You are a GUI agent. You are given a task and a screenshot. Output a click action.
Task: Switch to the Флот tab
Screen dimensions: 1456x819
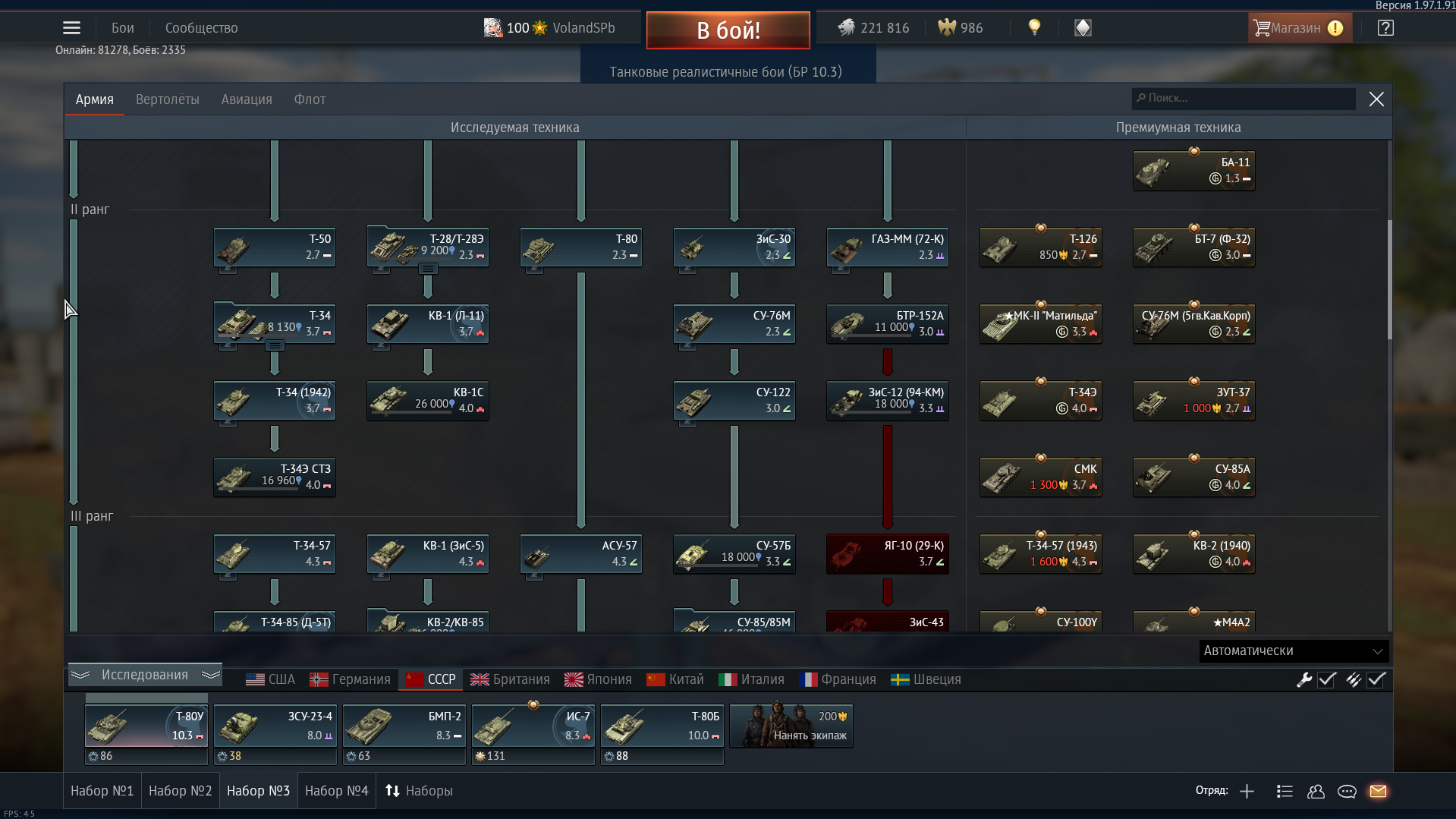tap(310, 99)
